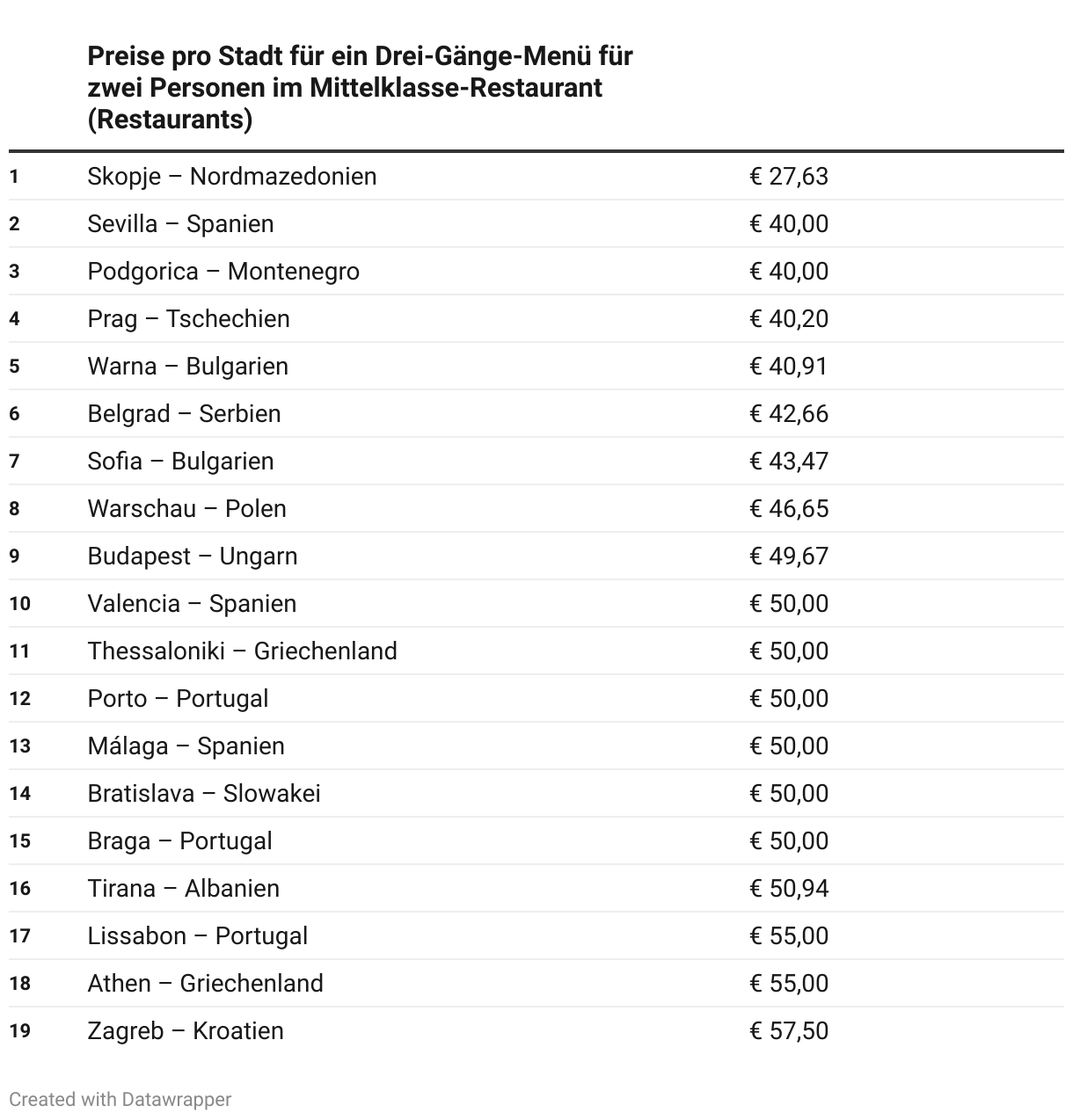Select Lissabon – Portugal row
This screenshot has height=1120, width=1073.
[198, 936]
